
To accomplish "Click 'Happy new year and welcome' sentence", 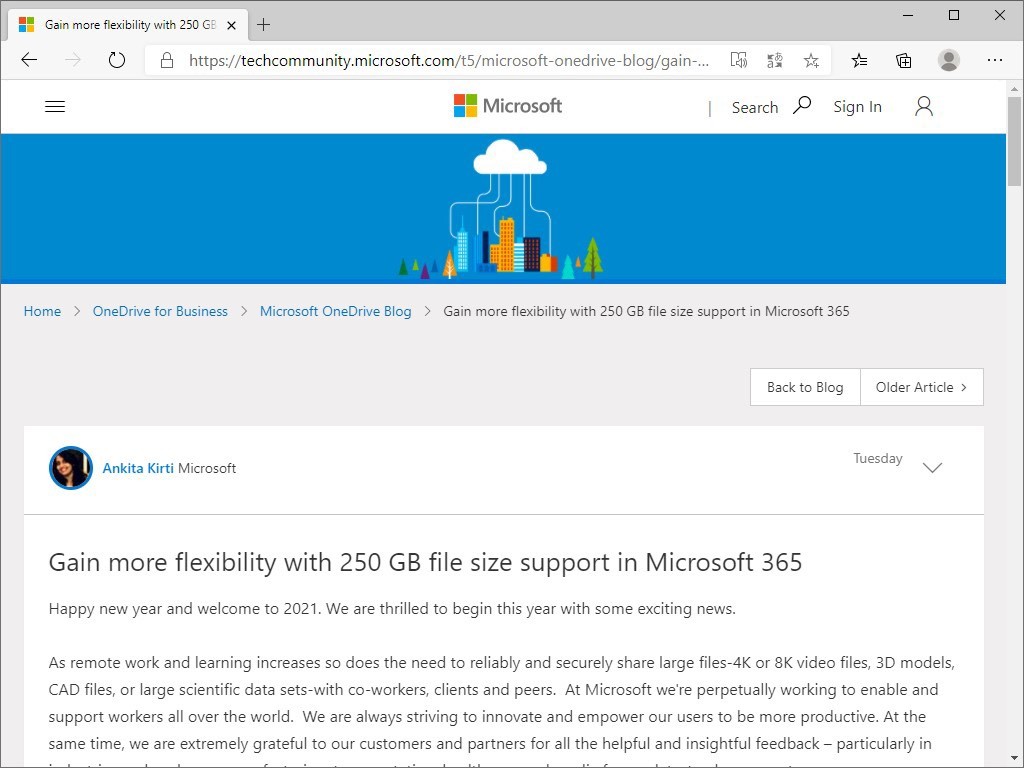I will (392, 609).
